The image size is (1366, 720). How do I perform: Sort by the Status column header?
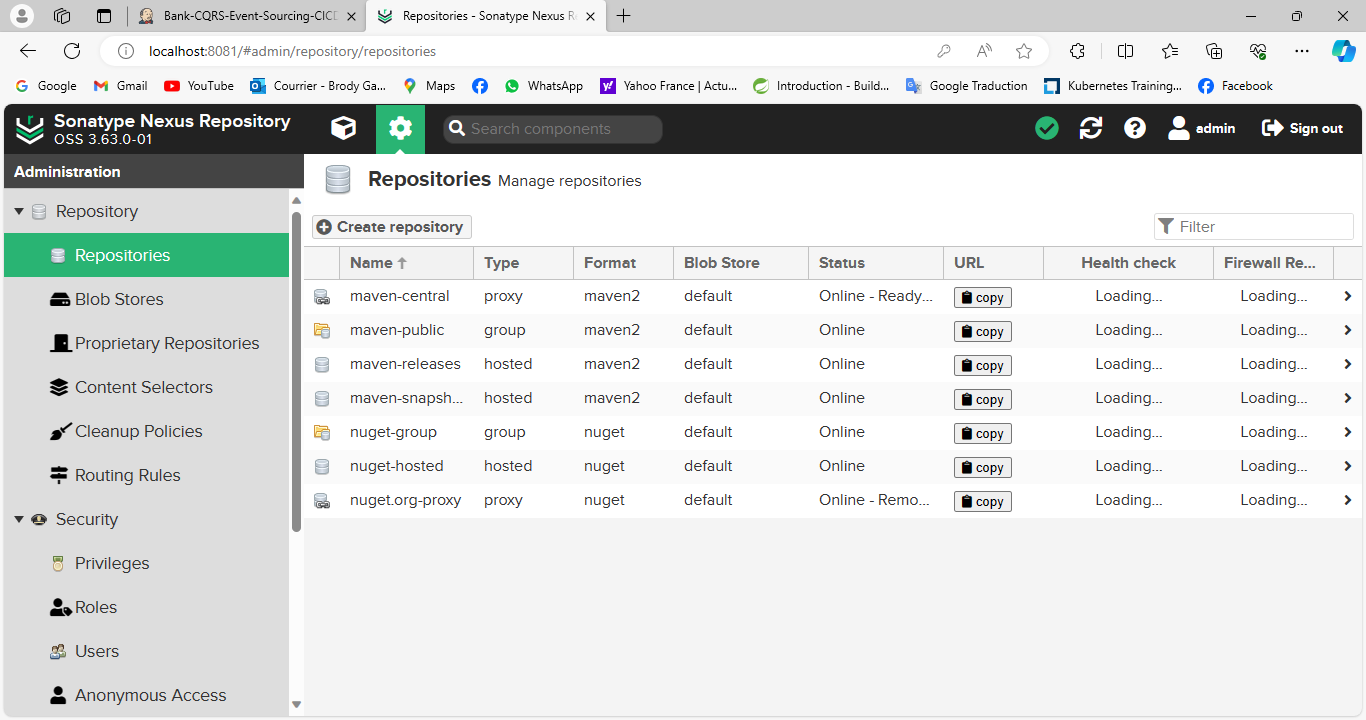tap(875, 263)
